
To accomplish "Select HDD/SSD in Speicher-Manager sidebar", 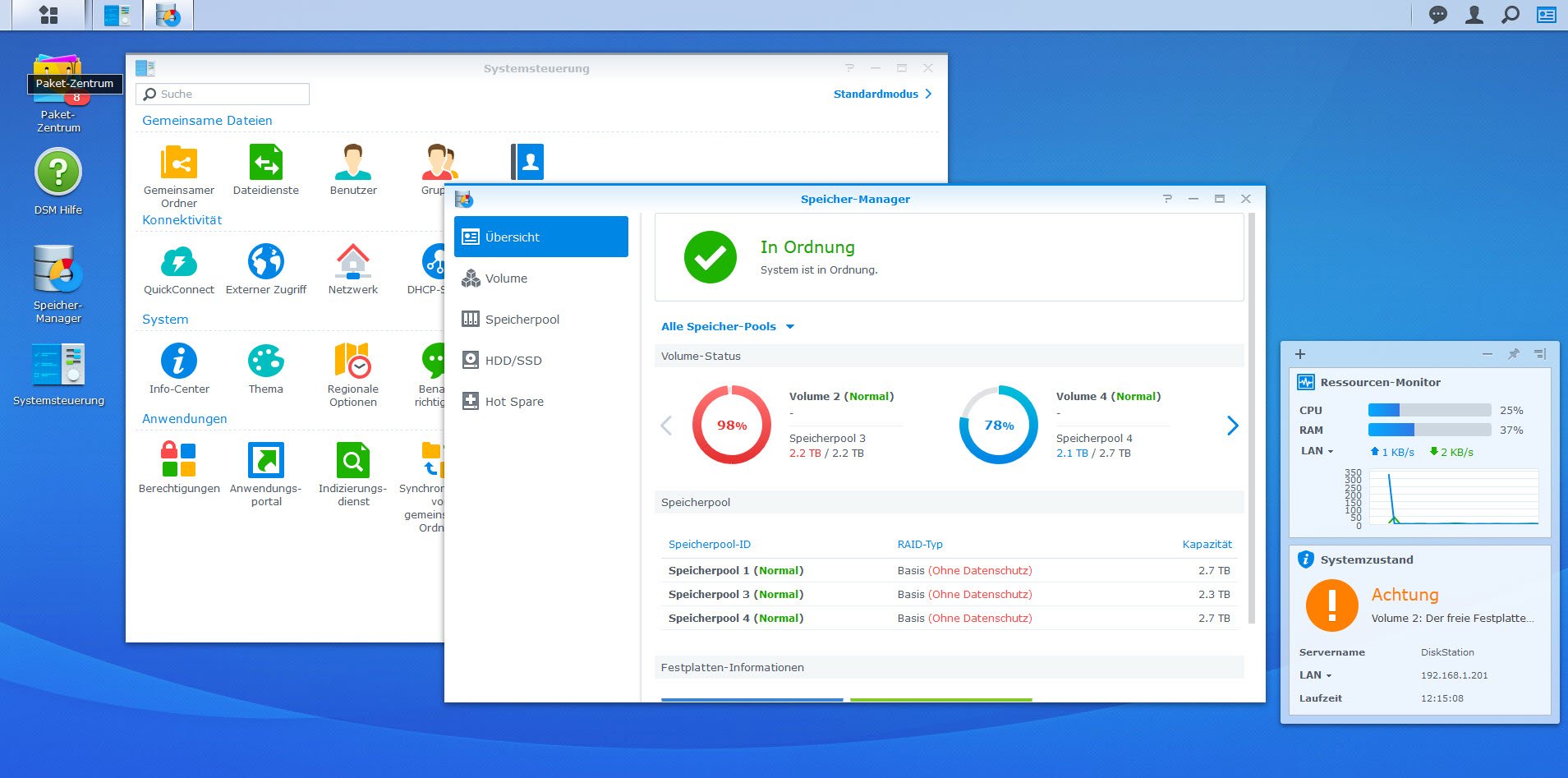I will pos(541,361).
